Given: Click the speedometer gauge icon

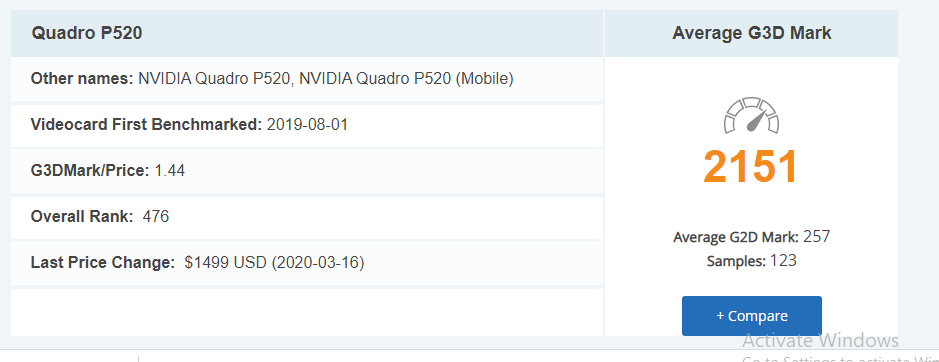Looking at the screenshot, I should (x=751, y=116).
